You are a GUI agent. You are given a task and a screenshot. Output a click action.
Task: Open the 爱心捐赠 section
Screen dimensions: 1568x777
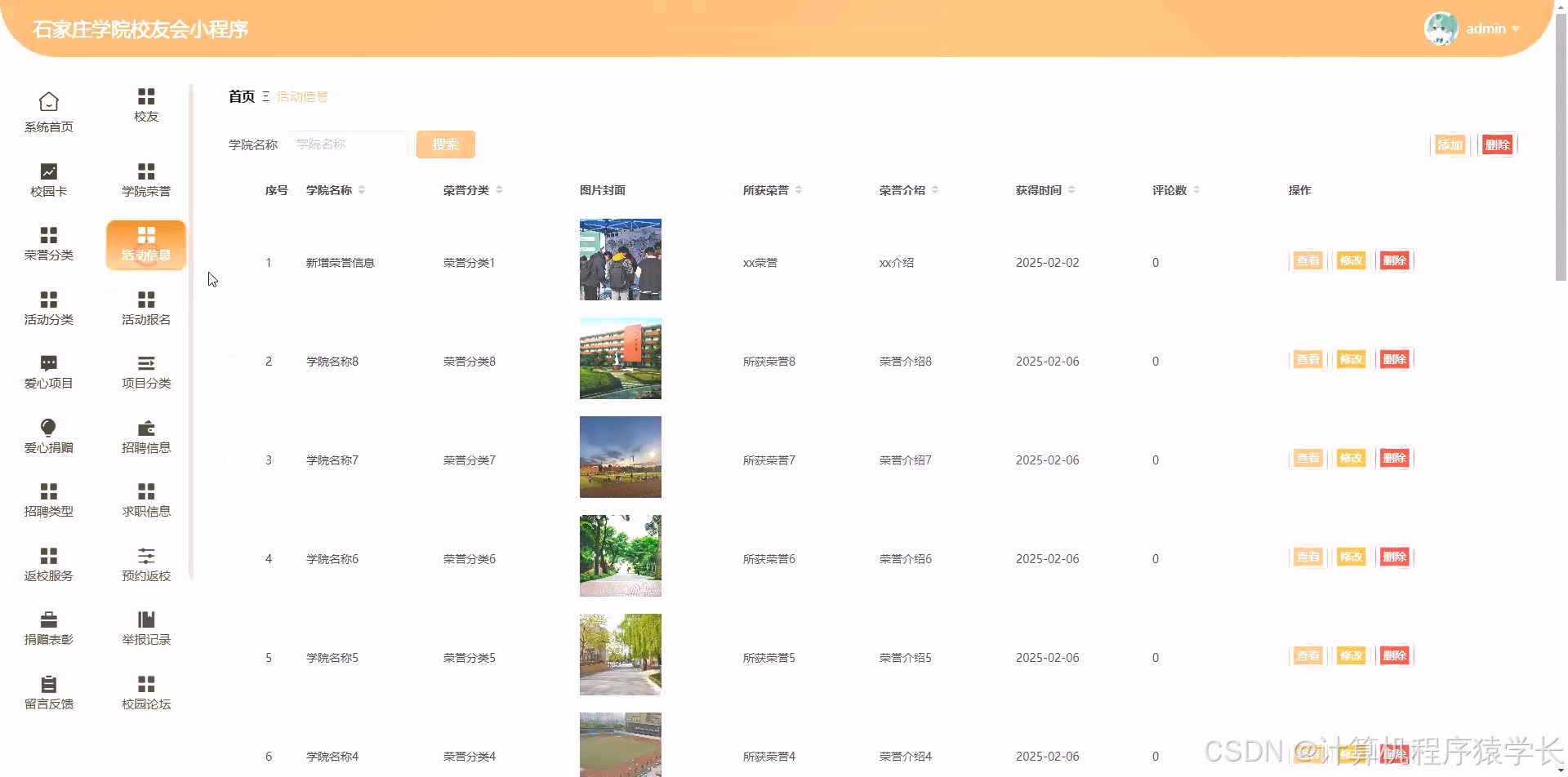pyautogui.click(x=48, y=433)
